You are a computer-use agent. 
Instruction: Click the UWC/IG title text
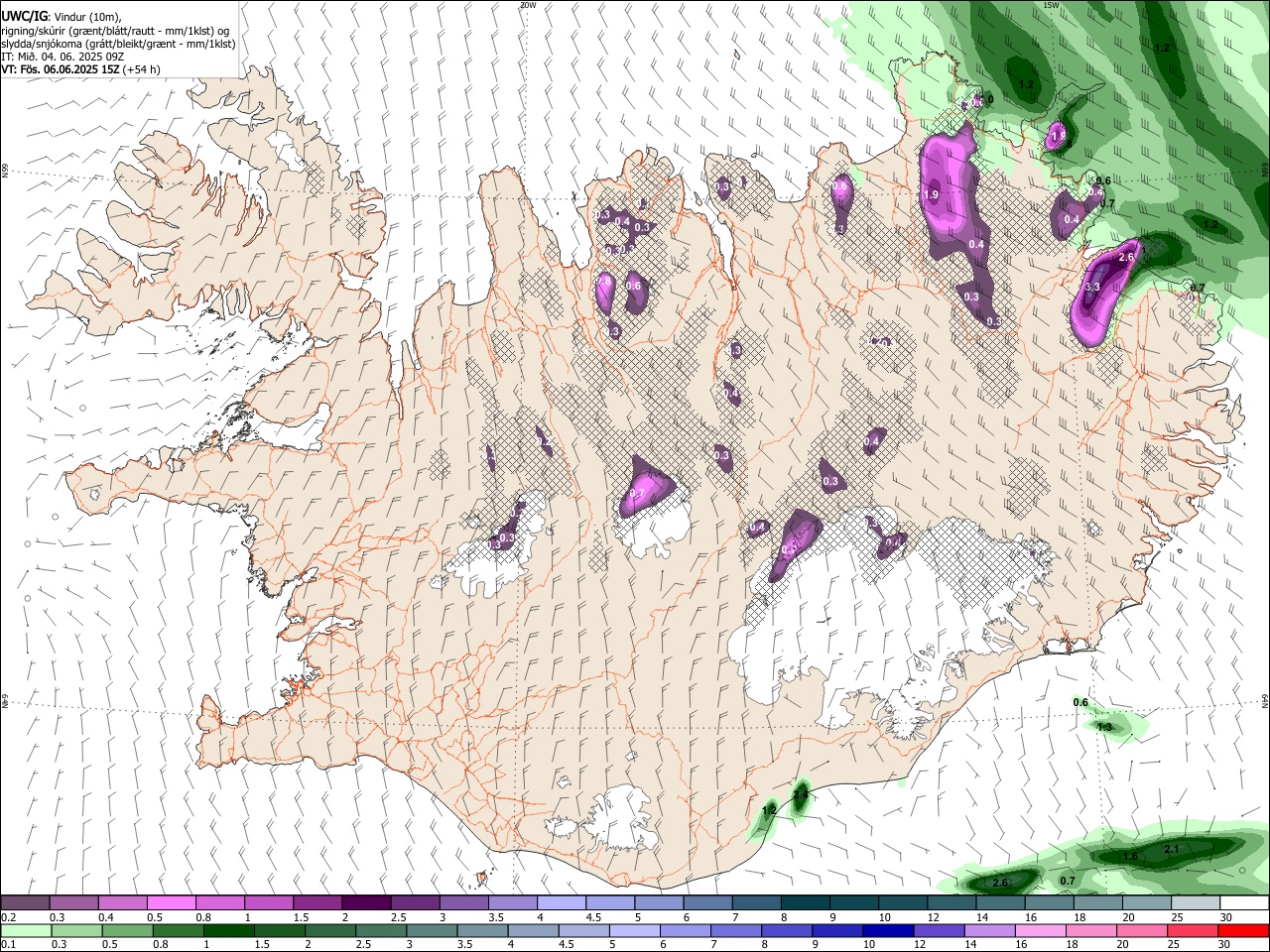[24, 17]
